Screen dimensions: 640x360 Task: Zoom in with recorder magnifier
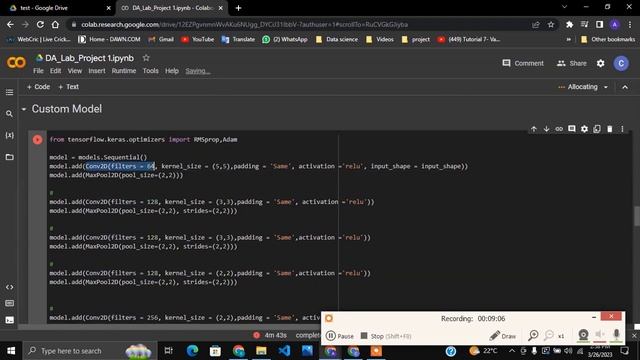point(533,335)
